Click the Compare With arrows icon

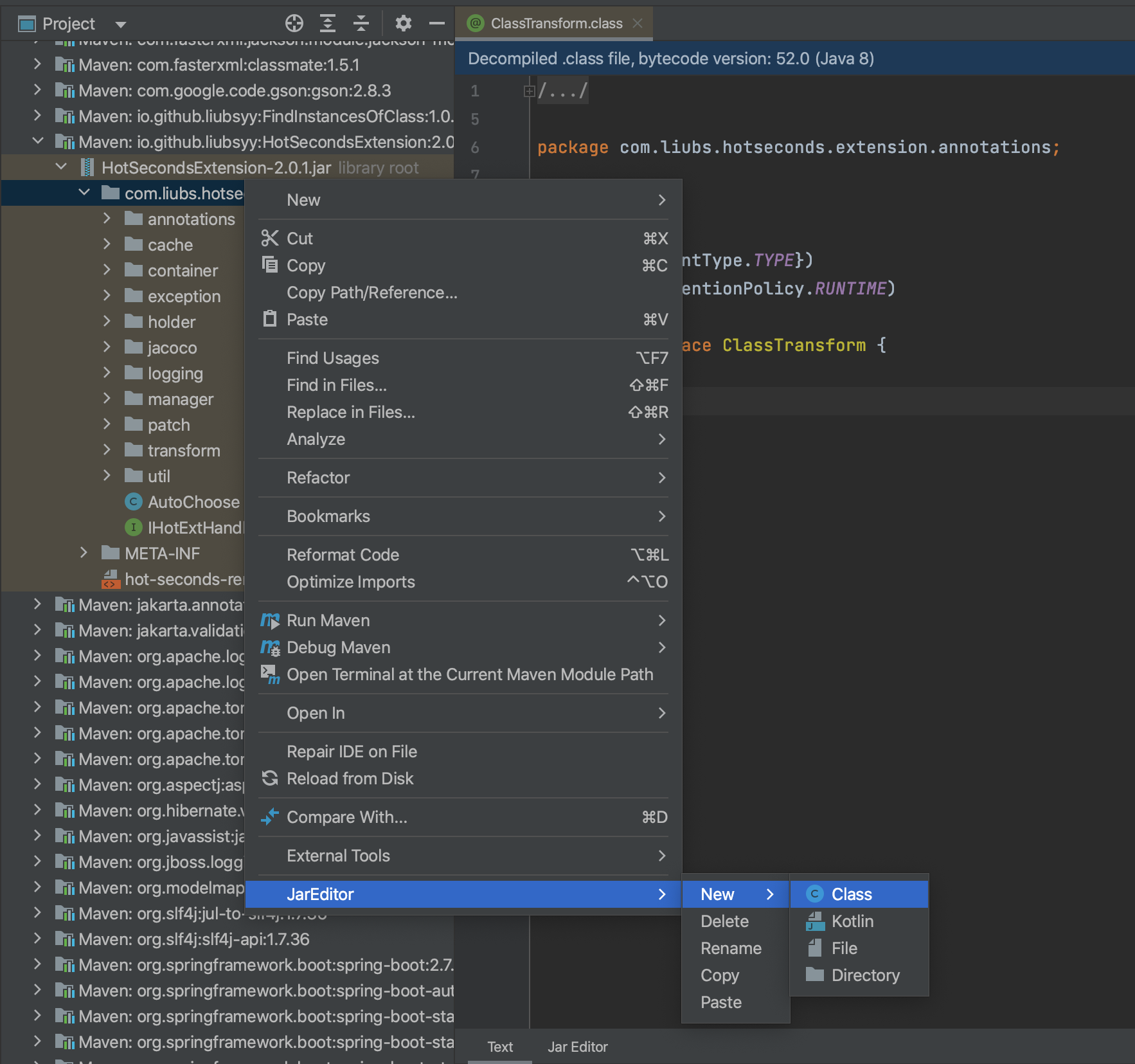coord(270,817)
